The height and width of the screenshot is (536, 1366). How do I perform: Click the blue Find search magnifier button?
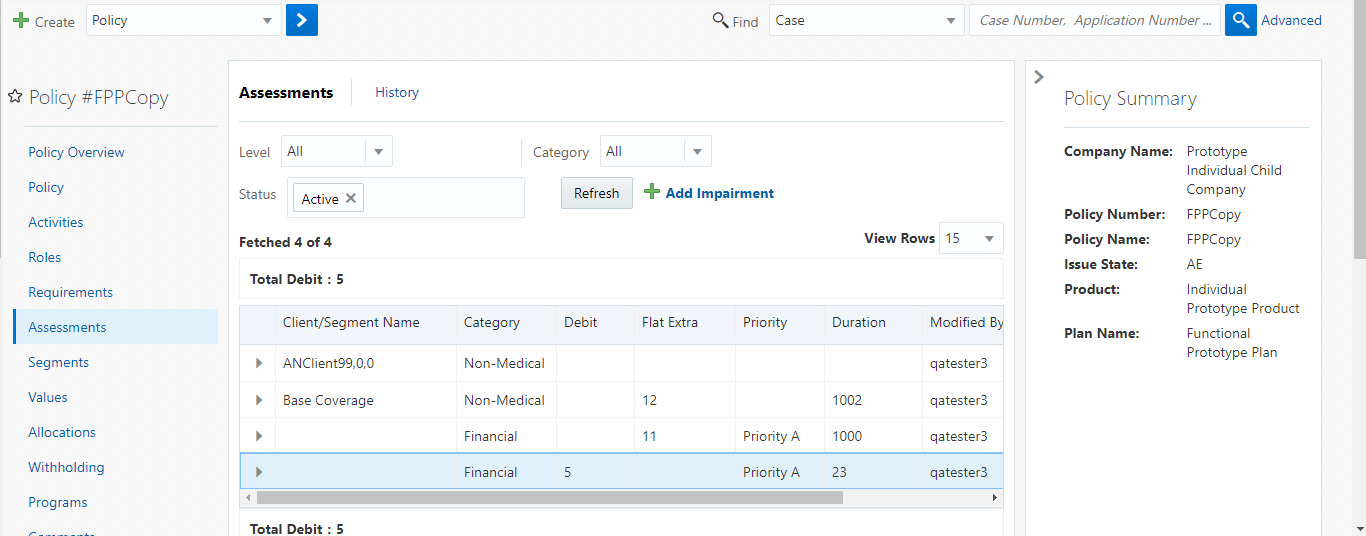(x=1240, y=20)
